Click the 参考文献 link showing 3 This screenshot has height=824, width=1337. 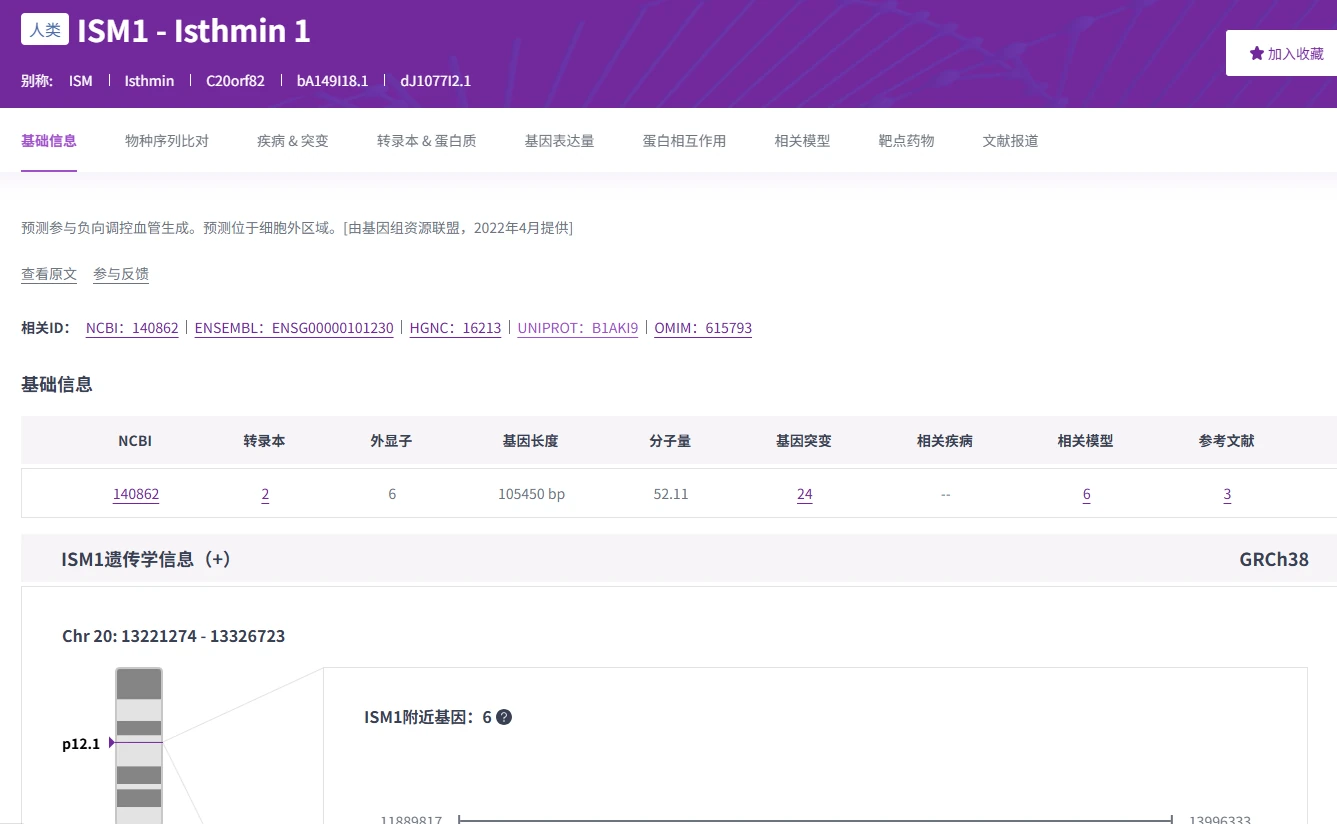click(1226, 493)
